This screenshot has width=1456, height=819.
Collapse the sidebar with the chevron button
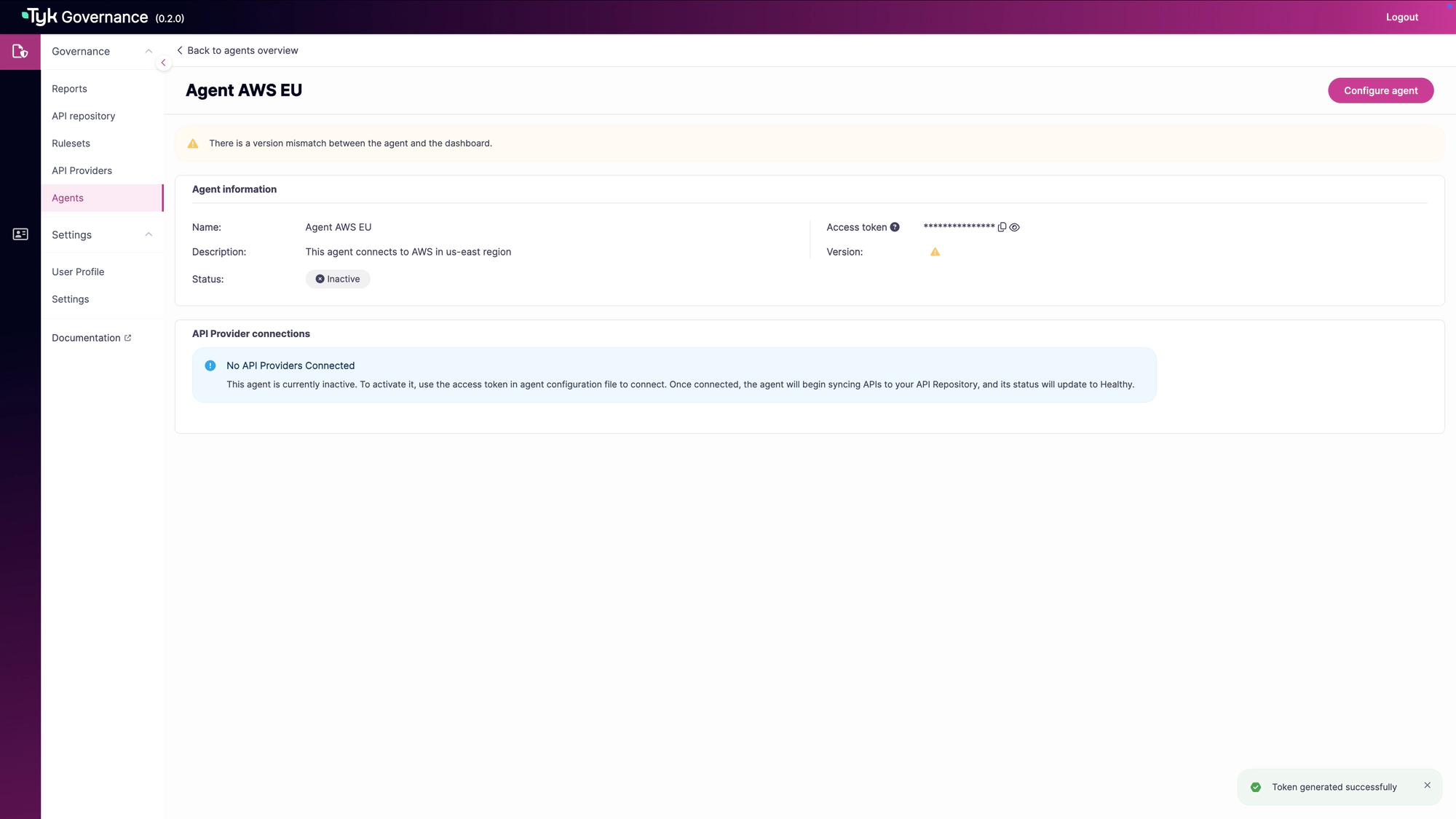(x=163, y=63)
